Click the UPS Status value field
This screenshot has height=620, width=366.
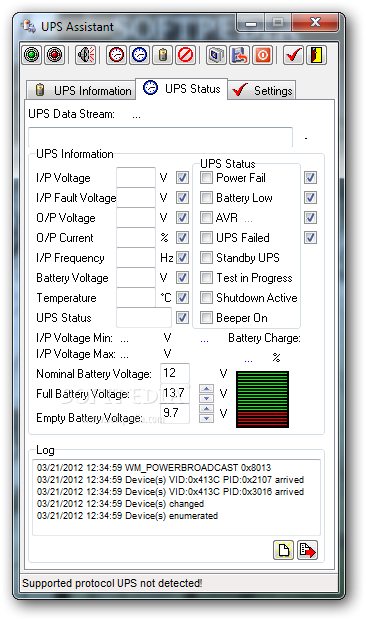pos(144,317)
